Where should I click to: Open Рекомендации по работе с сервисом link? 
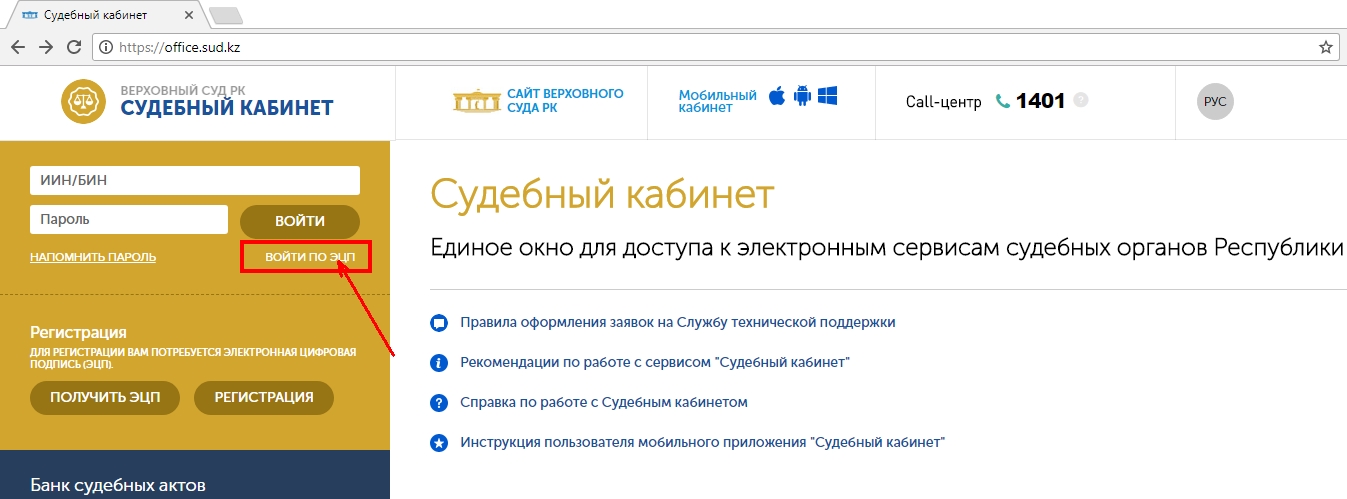[655, 362]
